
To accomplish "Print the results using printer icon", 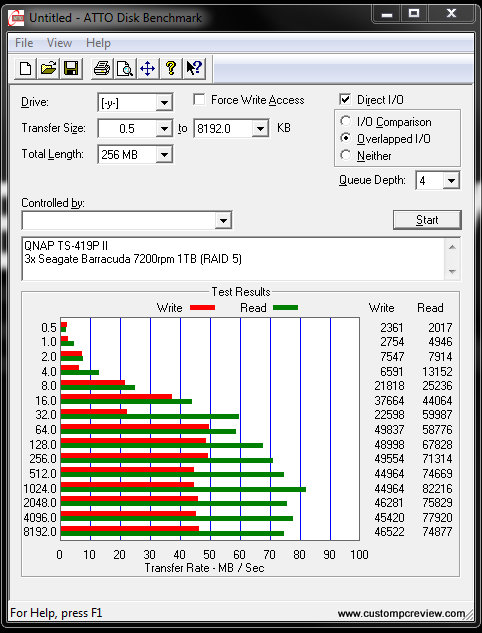I will tap(102, 68).
